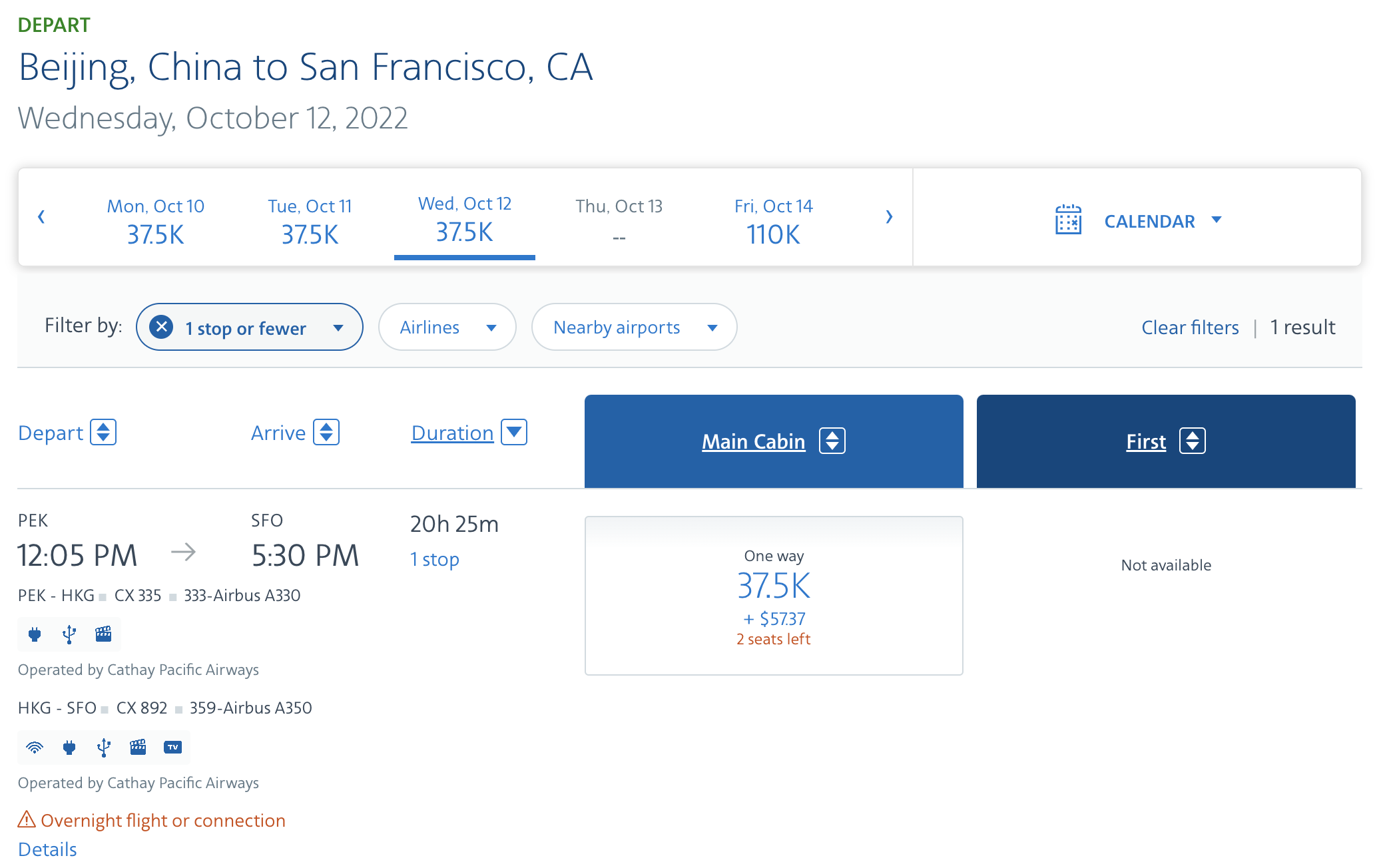Select the Fri, Oct 14 date tab

click(773, 221)
